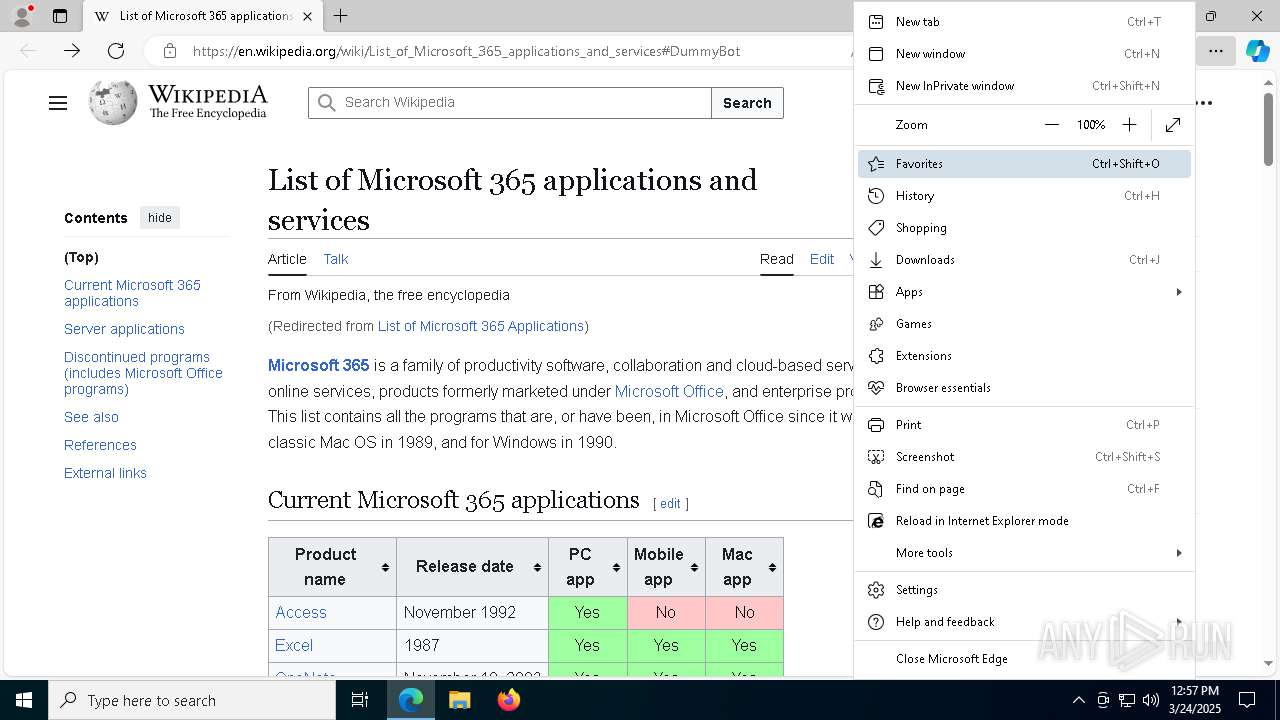Click the site lock info icon
Screen dimensions: 1280x720
pyautogui.click(x=170, y=51)
